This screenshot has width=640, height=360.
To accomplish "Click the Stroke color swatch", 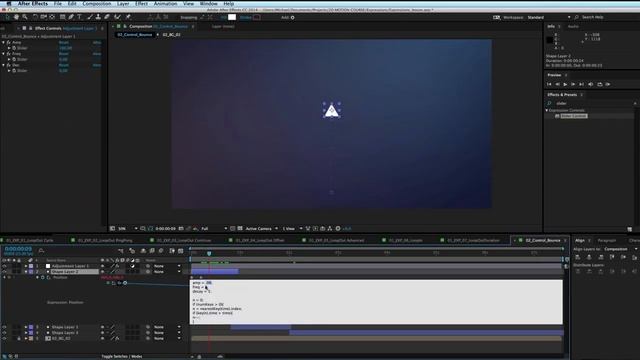I will pyautogui.click(x=257, y=18).
